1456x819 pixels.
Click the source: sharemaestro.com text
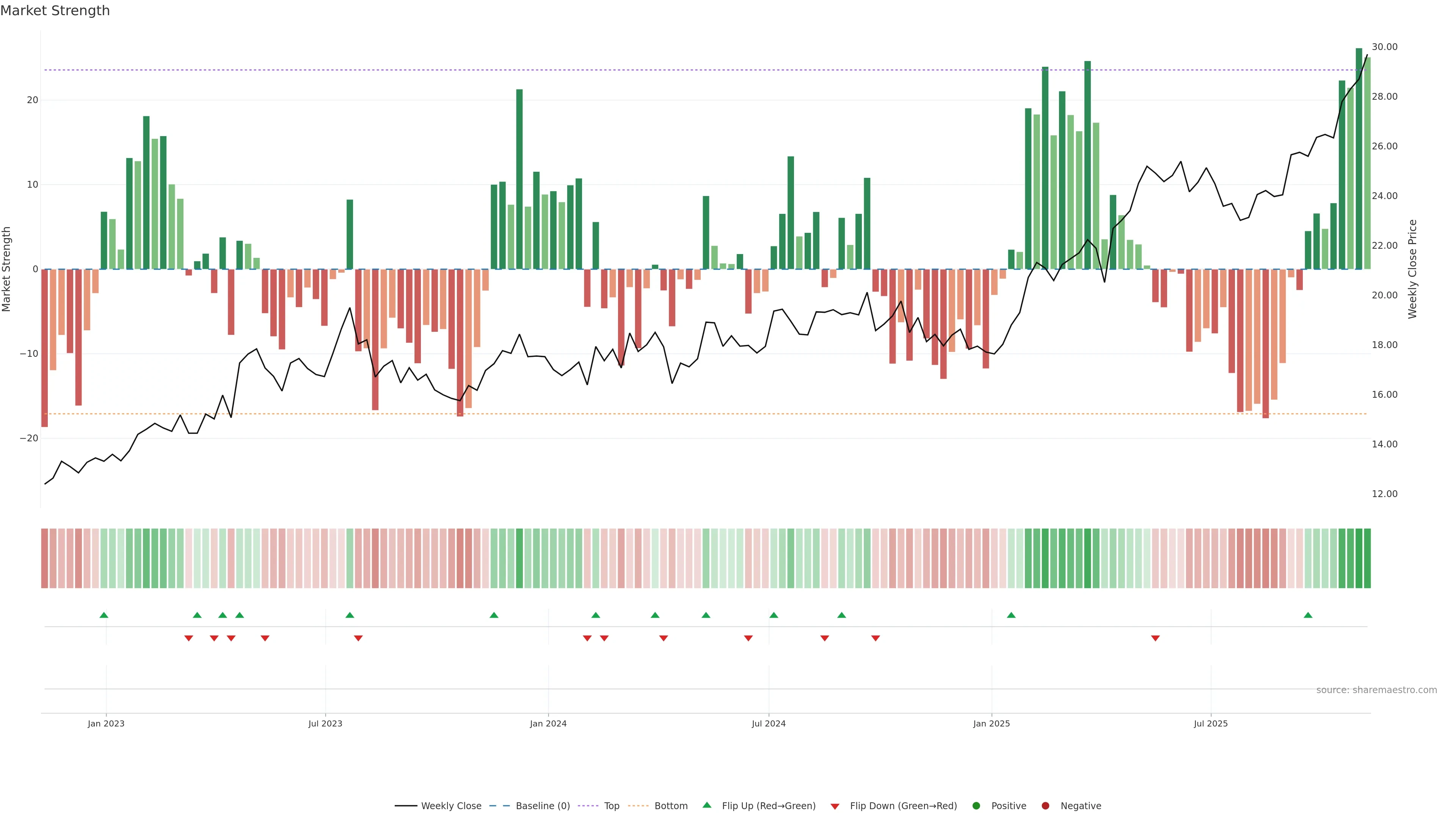pyautogui.click(x=1376, y=690)
